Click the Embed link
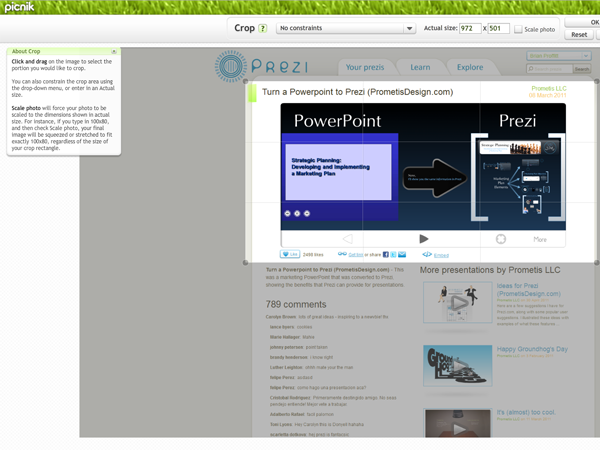Screen dimensions: 600x450 (441, 255)
